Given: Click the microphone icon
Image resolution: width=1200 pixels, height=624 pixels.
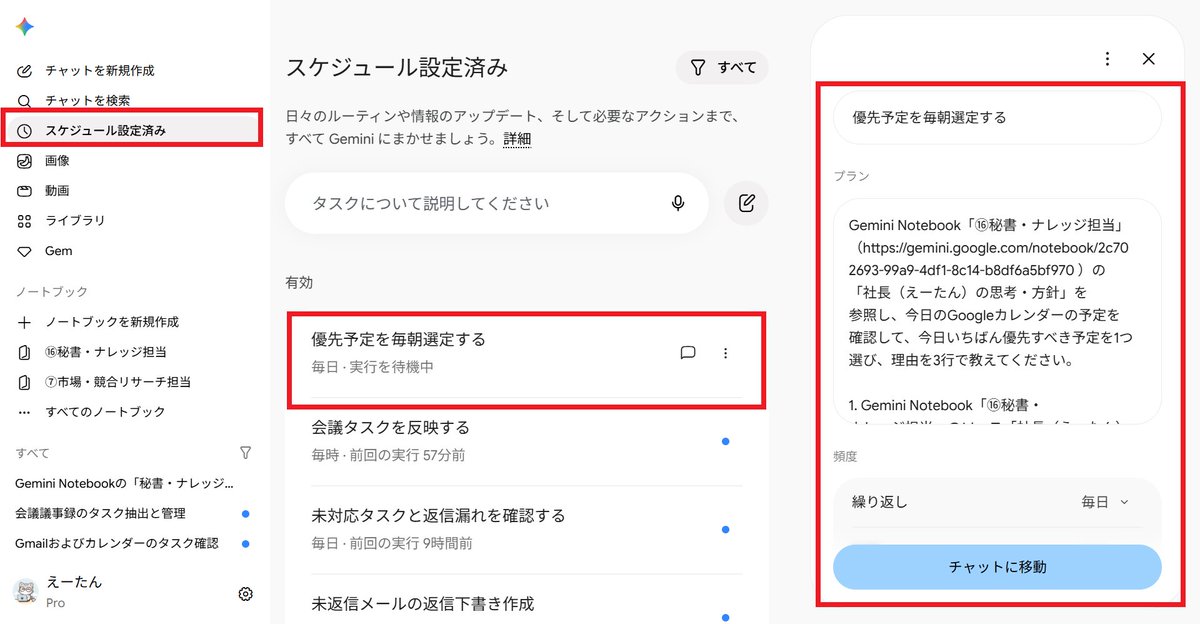Looking at the screenshot, I should coord(678,203).
